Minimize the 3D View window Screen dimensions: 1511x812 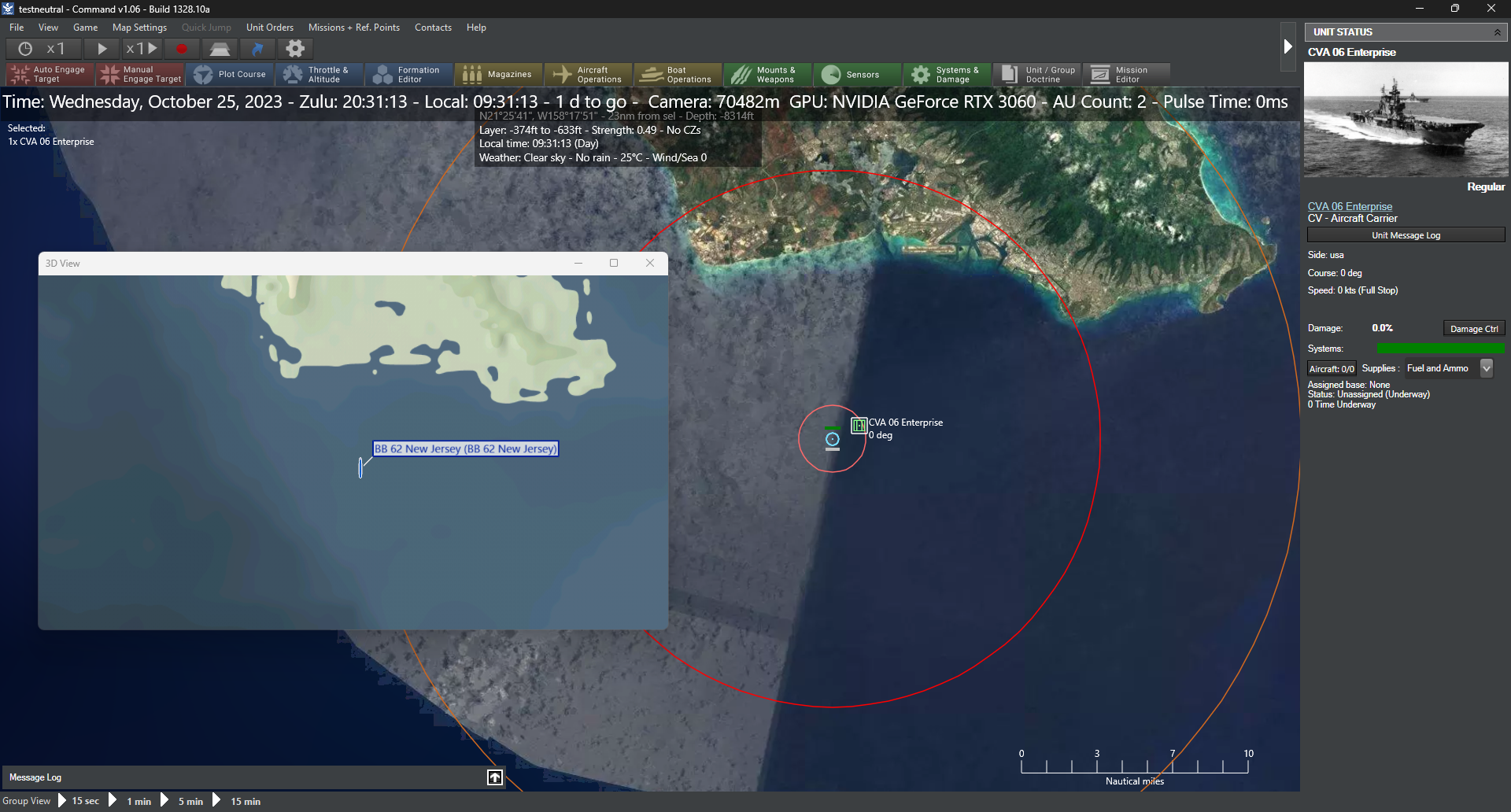point(578,263)
